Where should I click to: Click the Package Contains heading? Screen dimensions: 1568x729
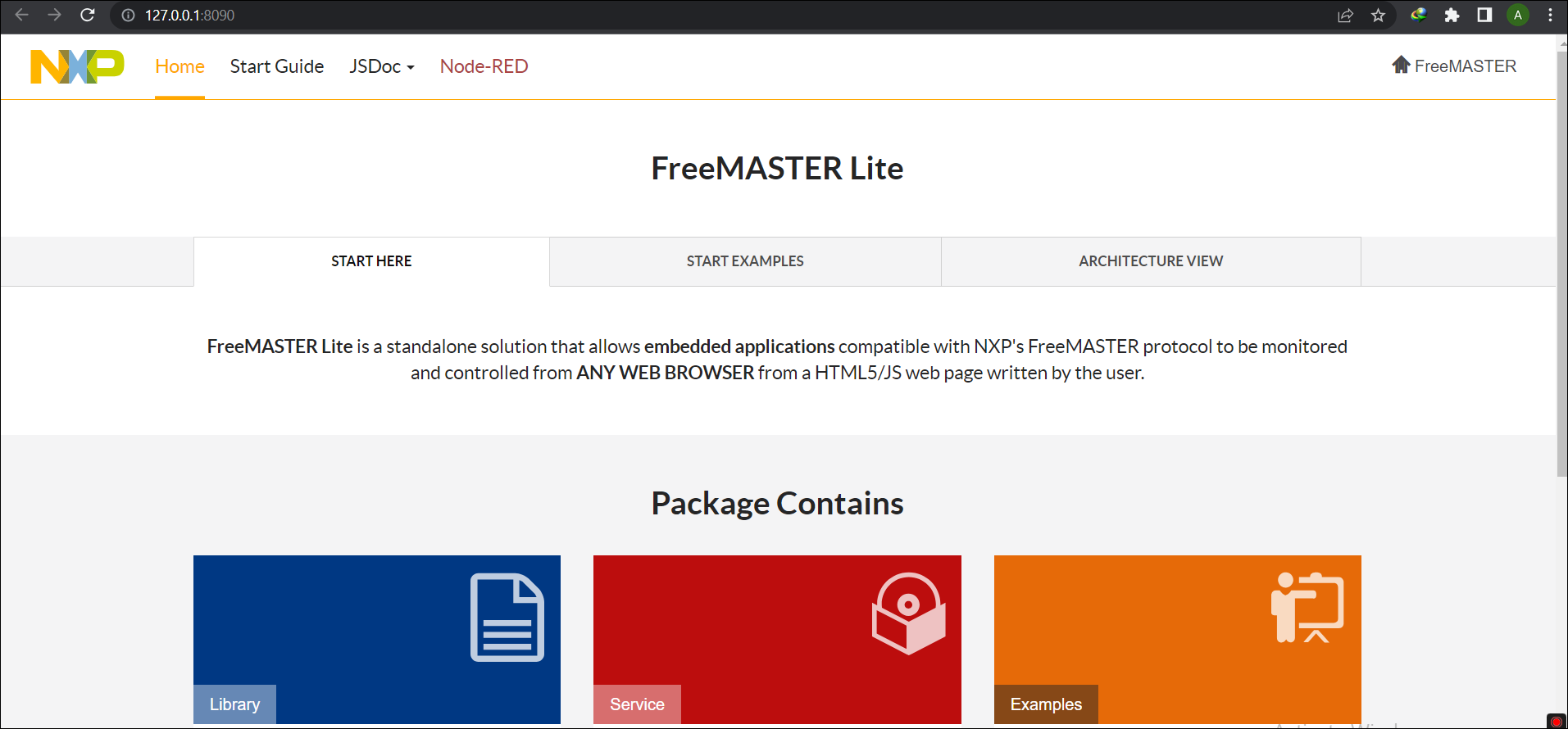point(777,503)
